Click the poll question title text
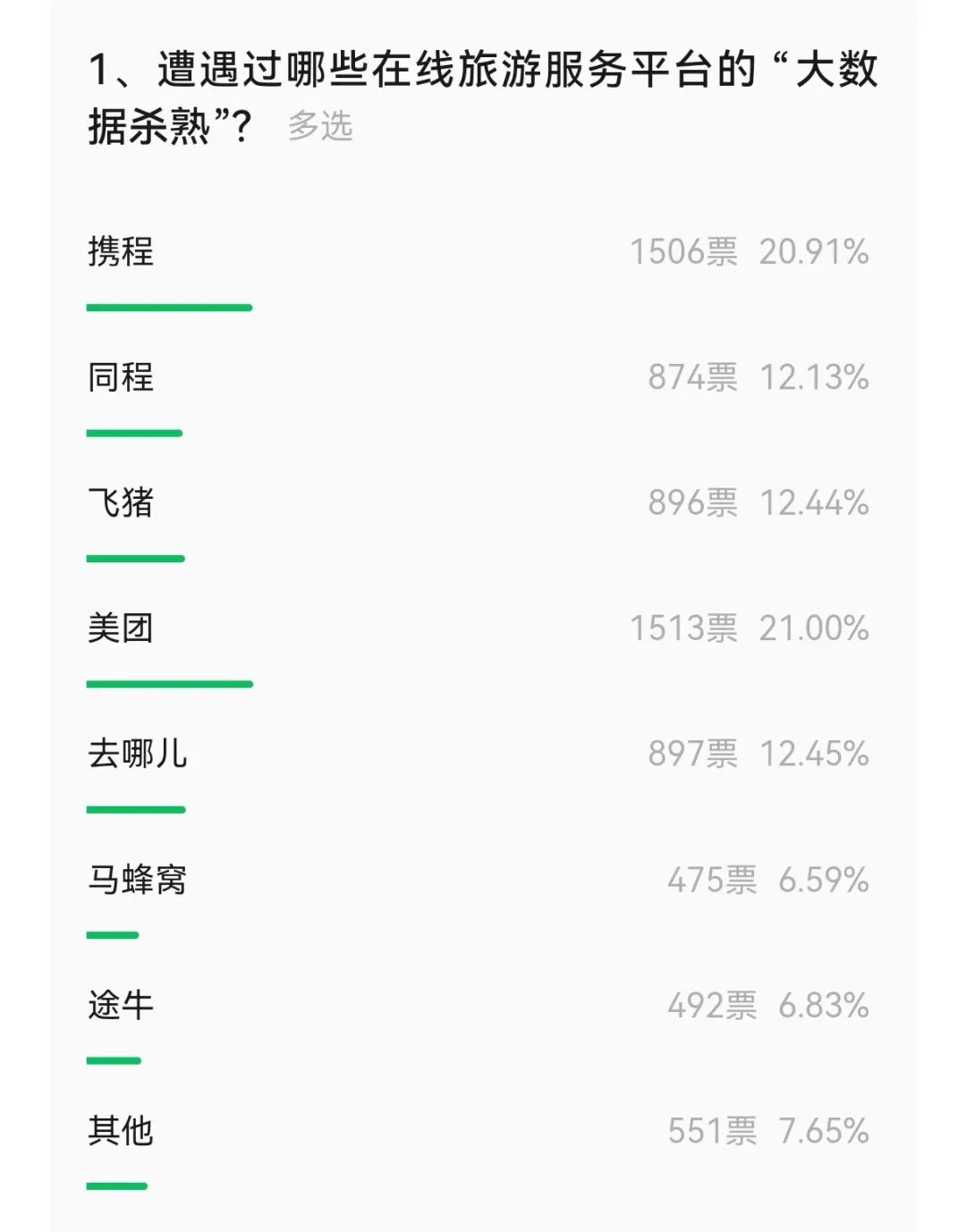 483,97
